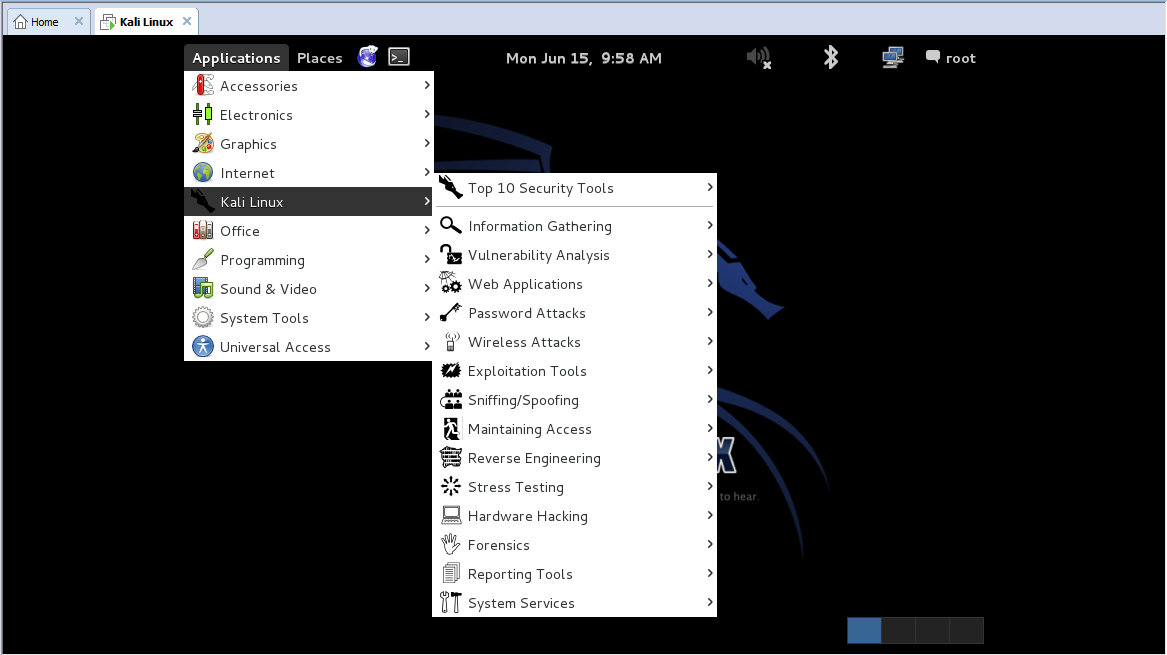Switch to the first (active) workspace

point(864,630)
